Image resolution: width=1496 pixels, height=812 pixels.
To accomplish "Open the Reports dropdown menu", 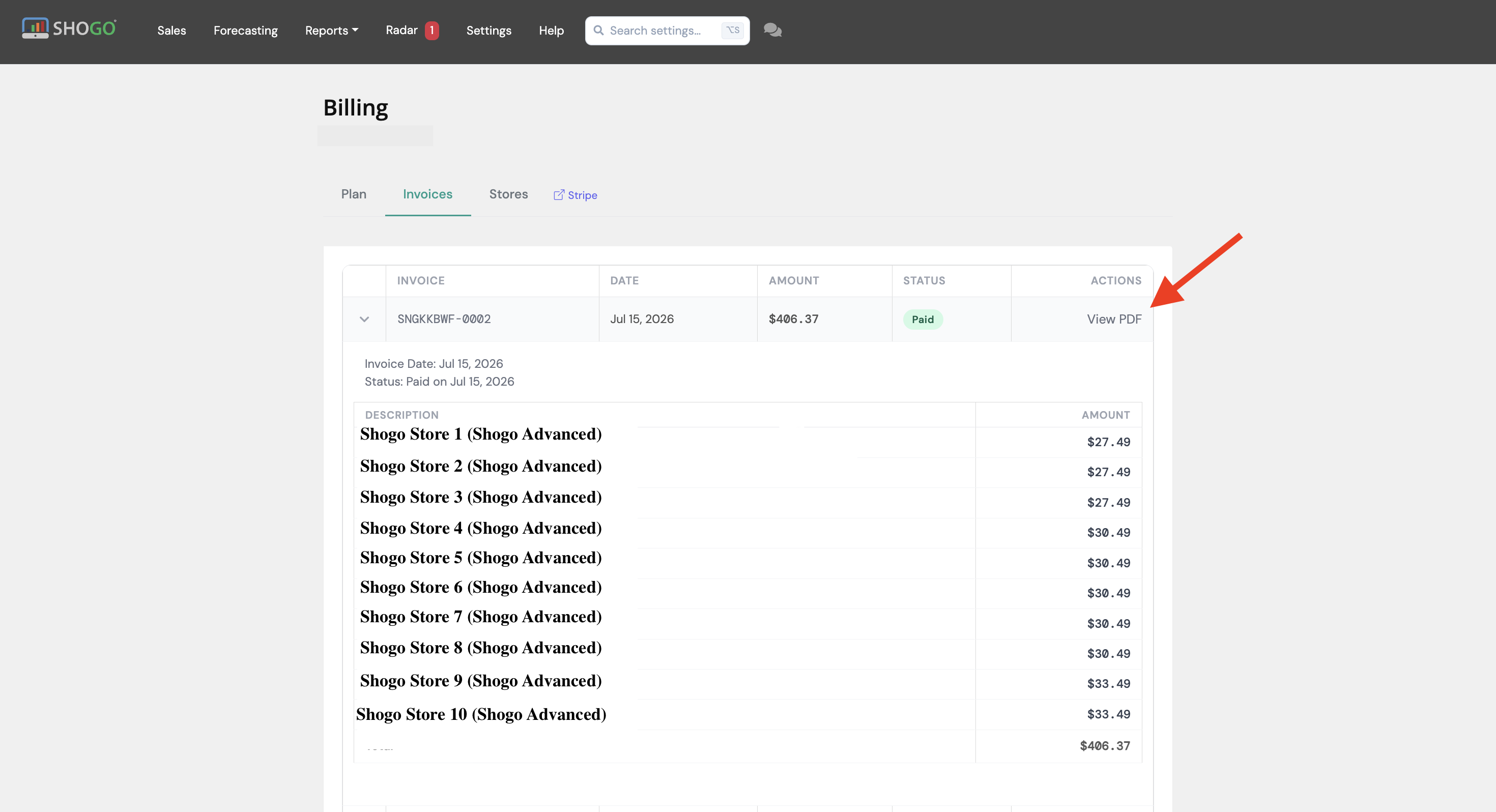I will pyautogui.click(x=332, y=30).
